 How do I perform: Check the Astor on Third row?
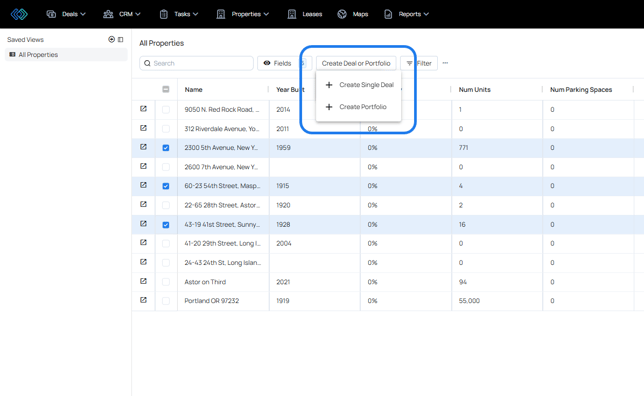coord(166,282)
